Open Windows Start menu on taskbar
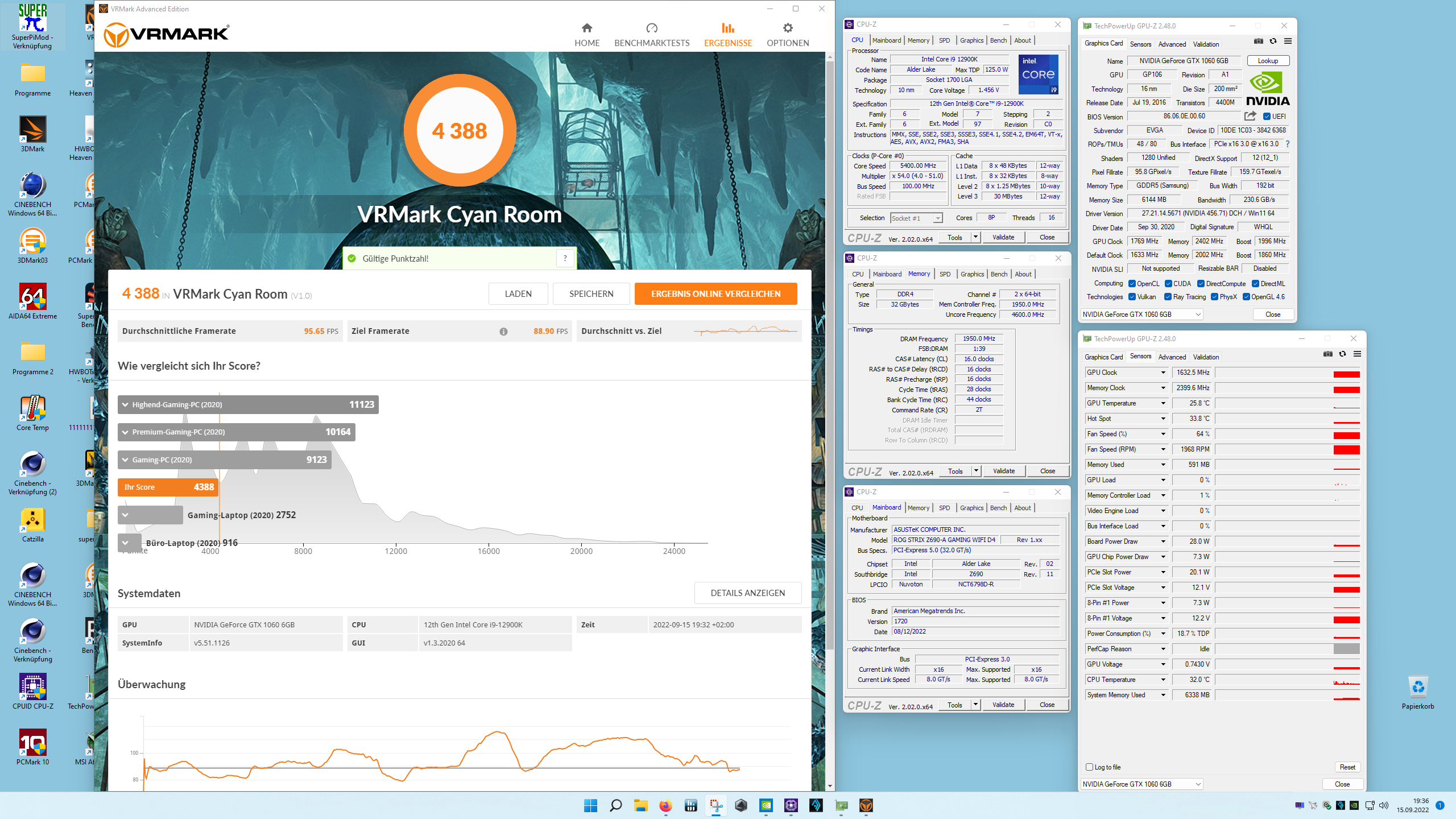Screen dimensions: 1456x819 590,805
